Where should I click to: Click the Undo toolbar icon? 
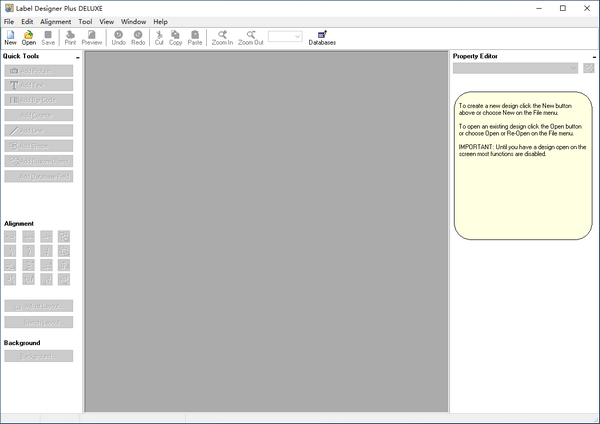[119, 37]
